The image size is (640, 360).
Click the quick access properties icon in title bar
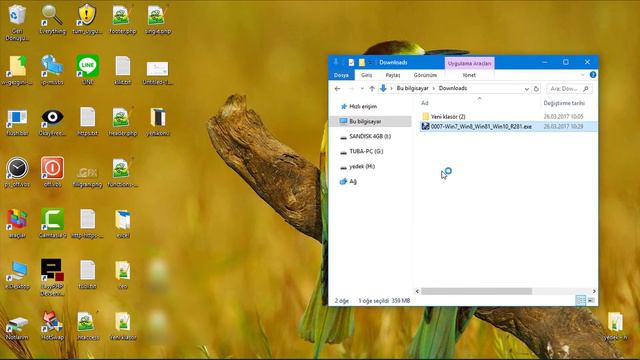coord(351,62)
